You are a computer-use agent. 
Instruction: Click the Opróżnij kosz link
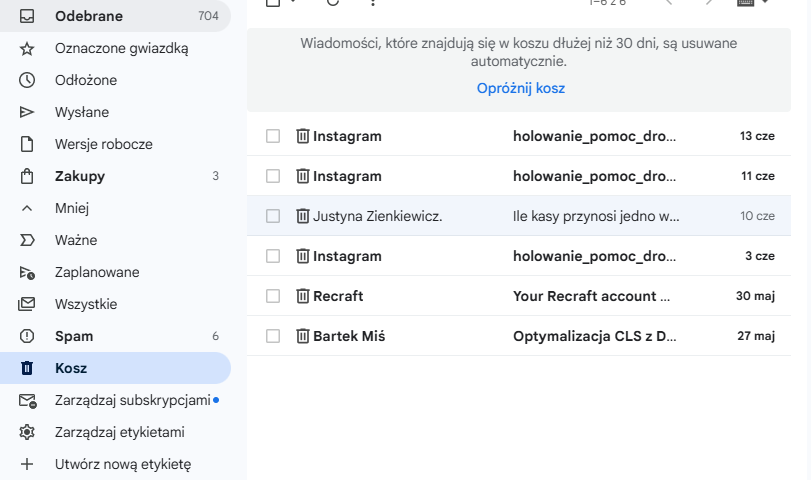click(520, 88)
